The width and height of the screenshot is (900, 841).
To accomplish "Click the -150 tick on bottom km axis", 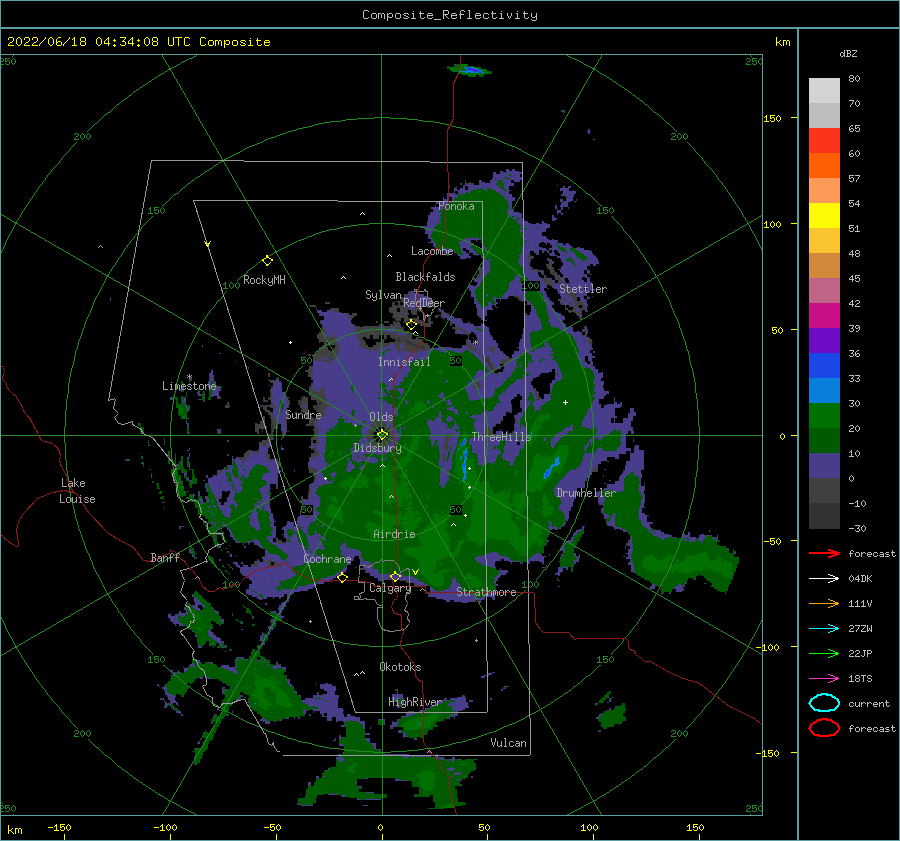I will tap(59, 827).
